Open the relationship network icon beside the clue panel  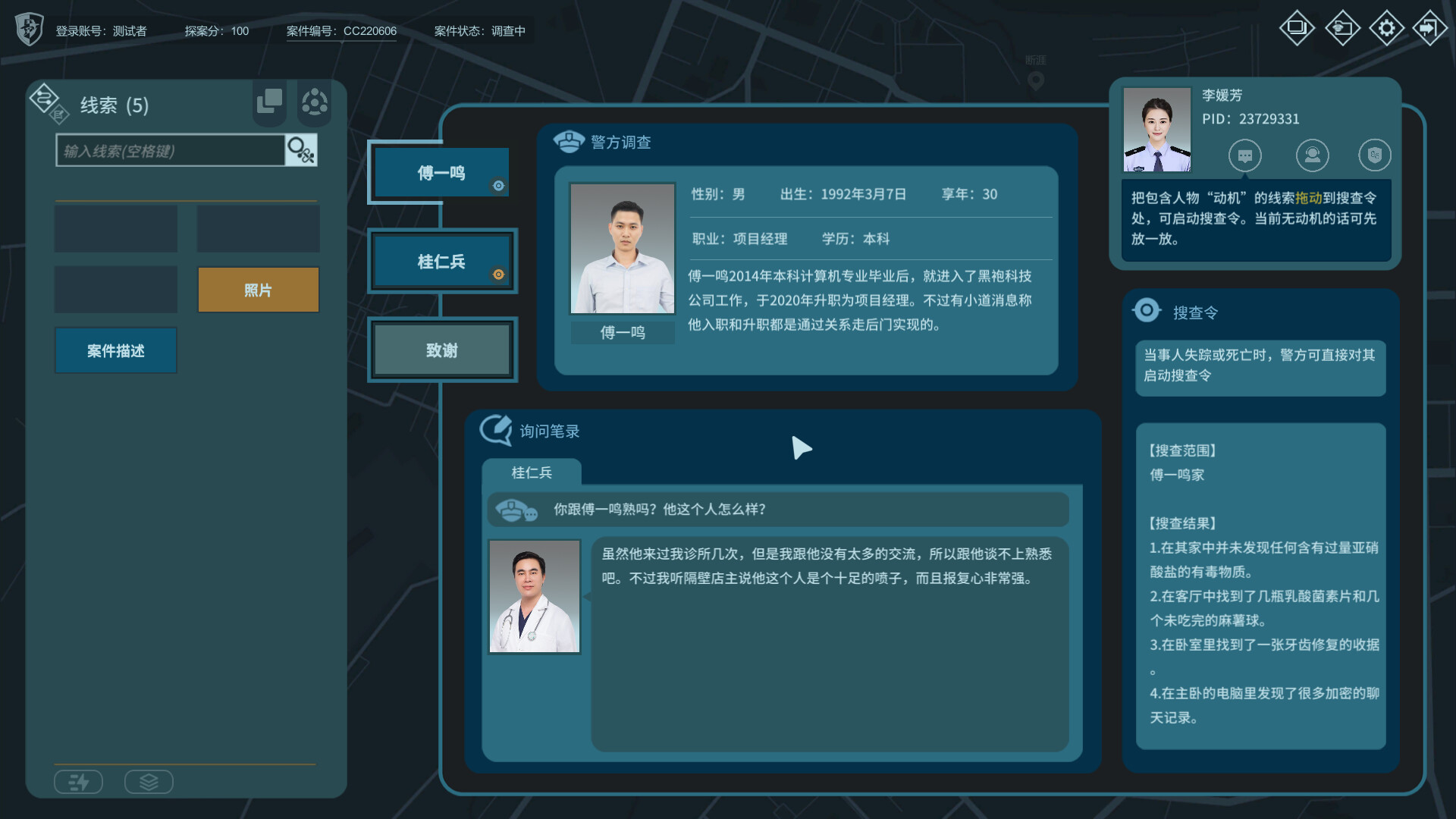314,102
